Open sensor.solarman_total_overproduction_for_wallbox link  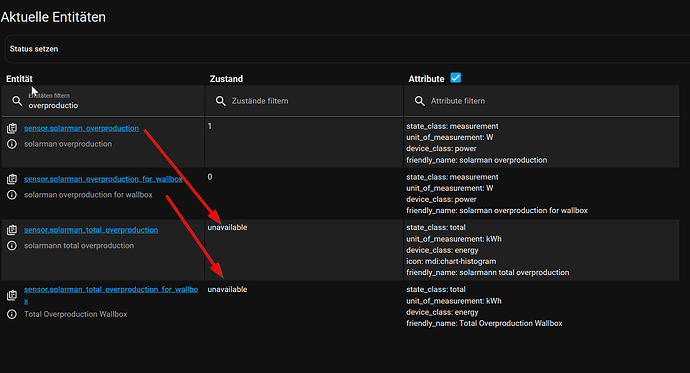tap(111, 295)
